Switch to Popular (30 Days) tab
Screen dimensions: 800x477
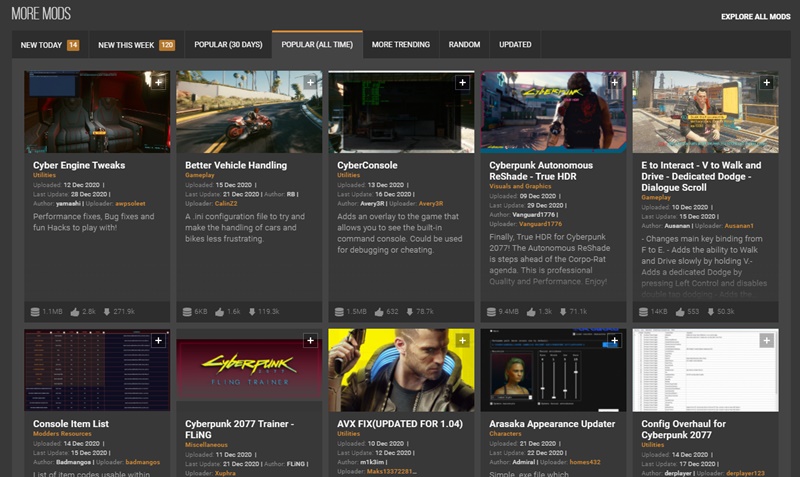228,45
